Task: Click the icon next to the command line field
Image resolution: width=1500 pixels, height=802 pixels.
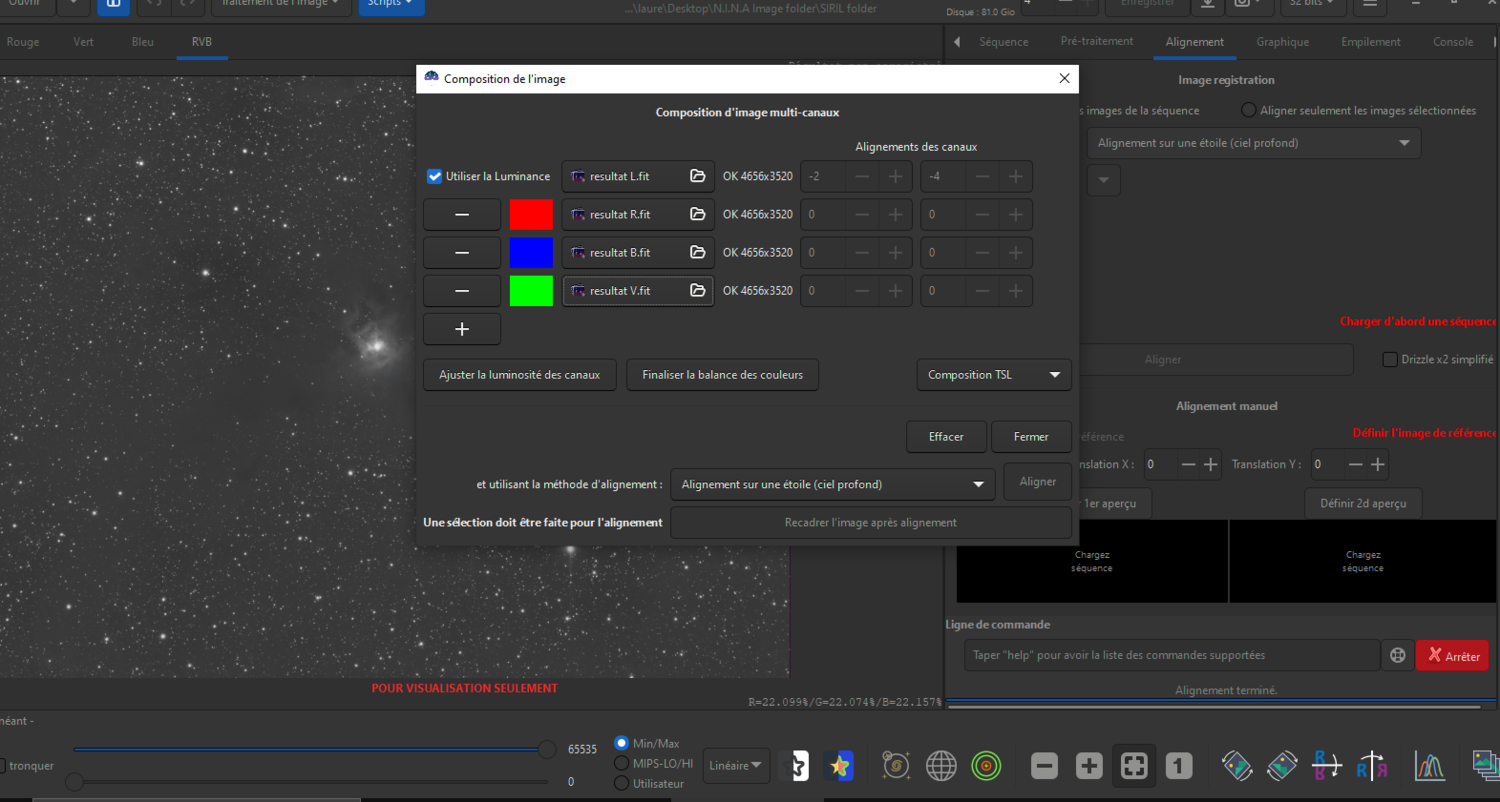Action: [x=1398, y=656]
